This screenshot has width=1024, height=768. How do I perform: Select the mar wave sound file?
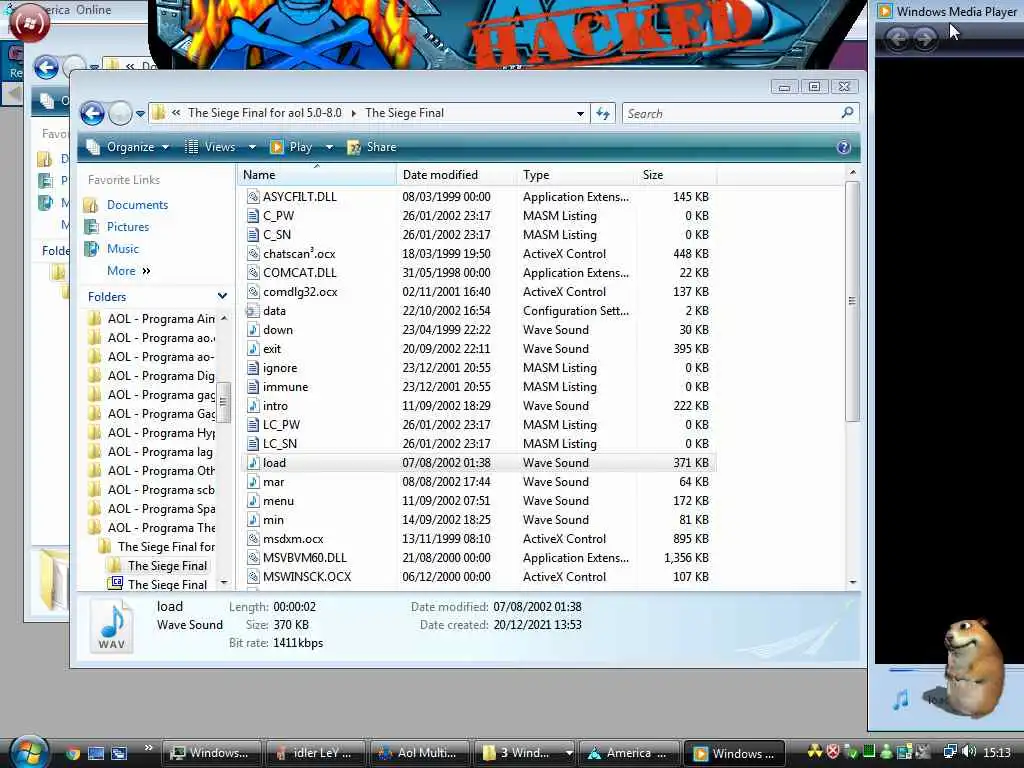point(274,482)
